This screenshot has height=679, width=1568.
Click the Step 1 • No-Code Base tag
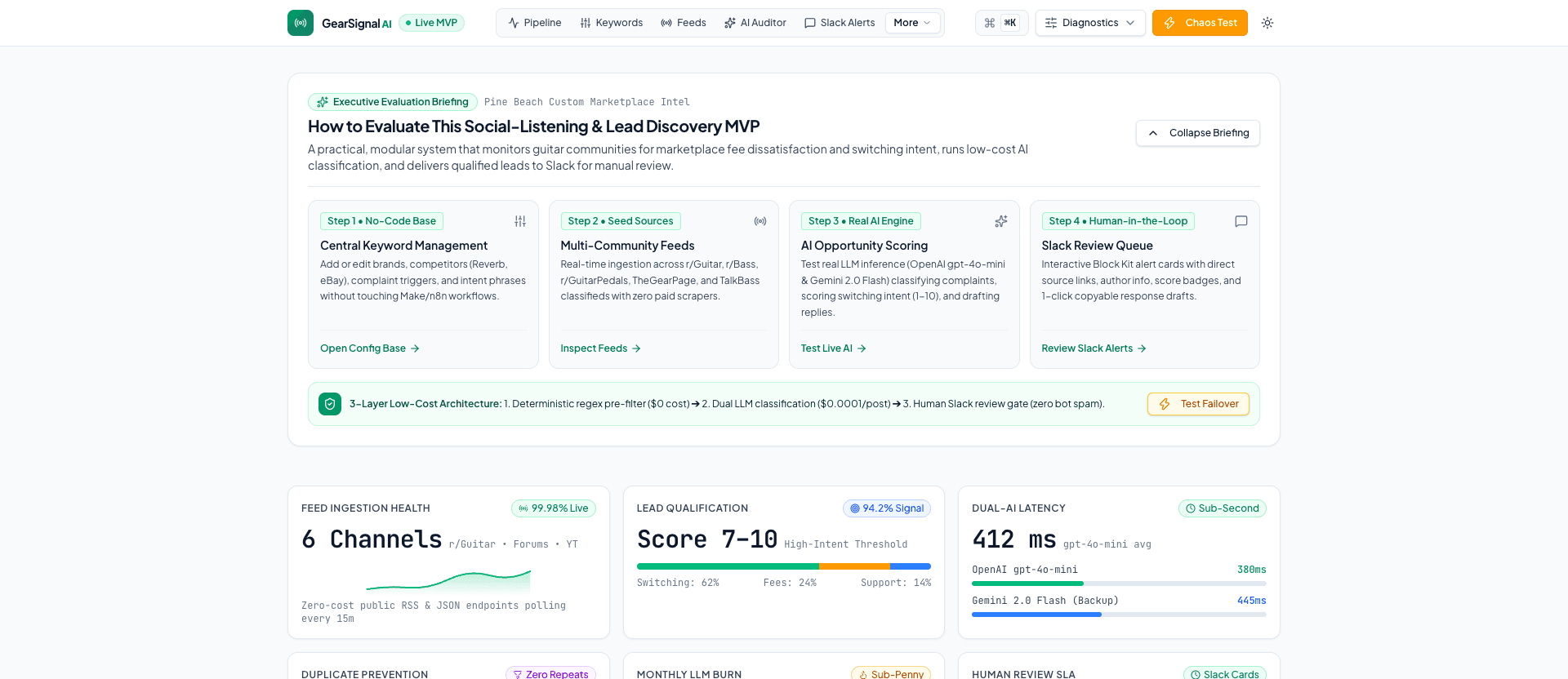click(x=381, y=221)
